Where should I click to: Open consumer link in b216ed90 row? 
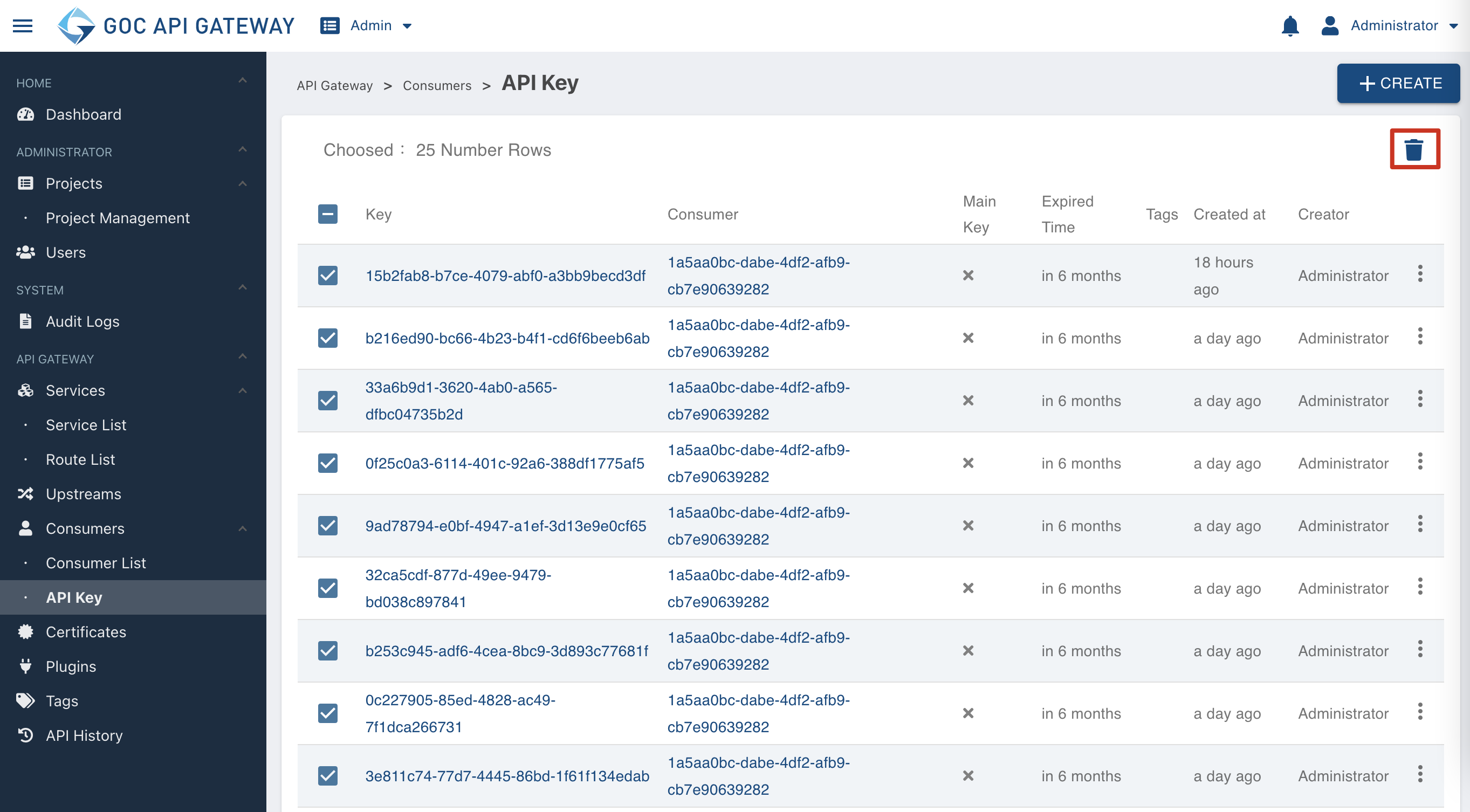pos(758,339)
